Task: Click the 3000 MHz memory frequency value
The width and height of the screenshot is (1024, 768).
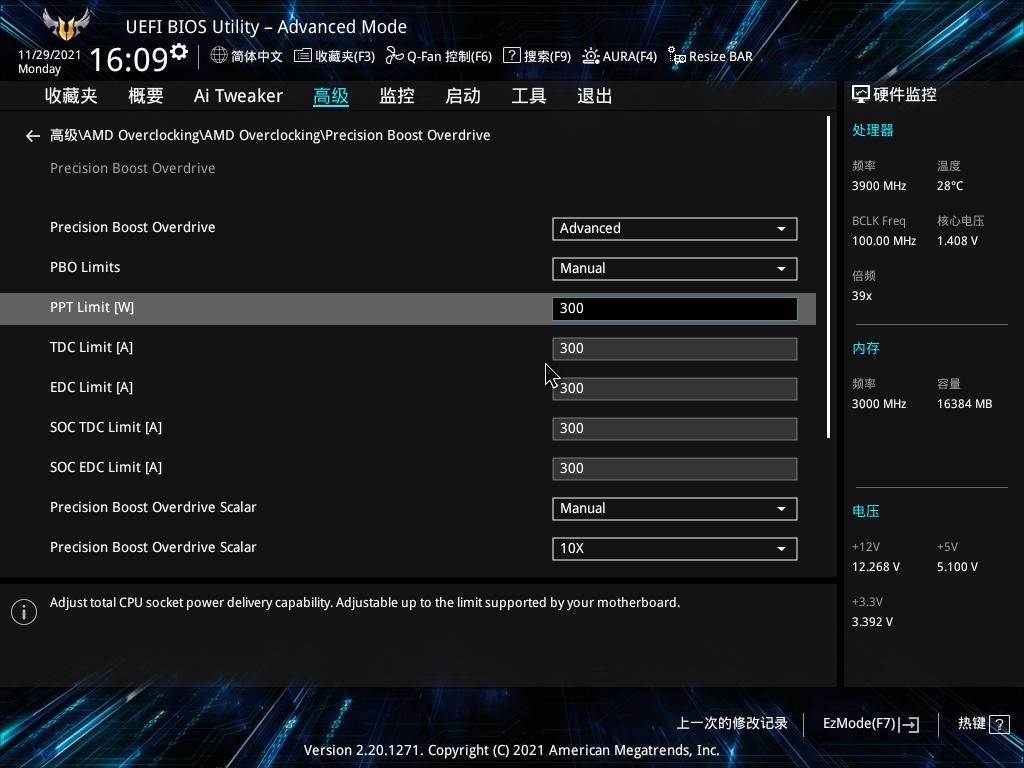Action: 879,404
